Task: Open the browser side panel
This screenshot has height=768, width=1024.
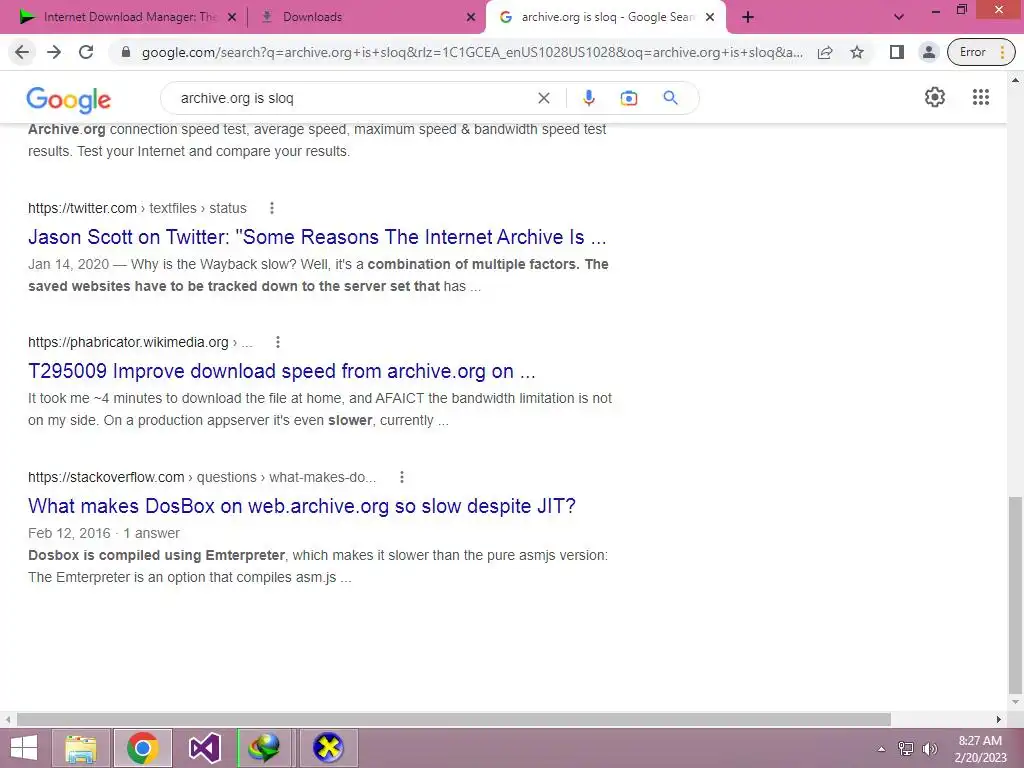Action: [897, 52]
